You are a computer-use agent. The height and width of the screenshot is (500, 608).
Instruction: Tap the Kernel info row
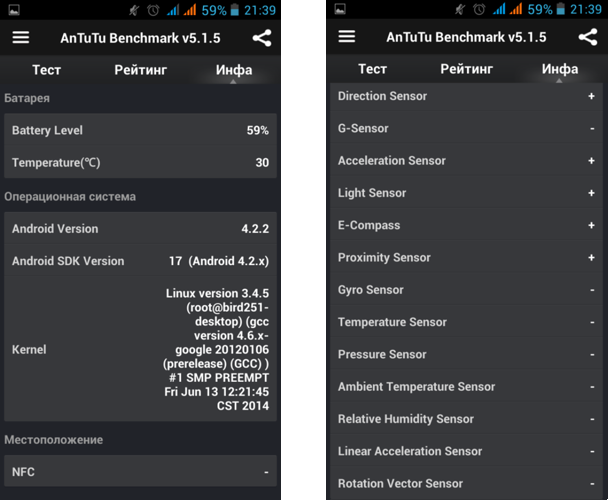pyautogui.click(x=140, y=349)
